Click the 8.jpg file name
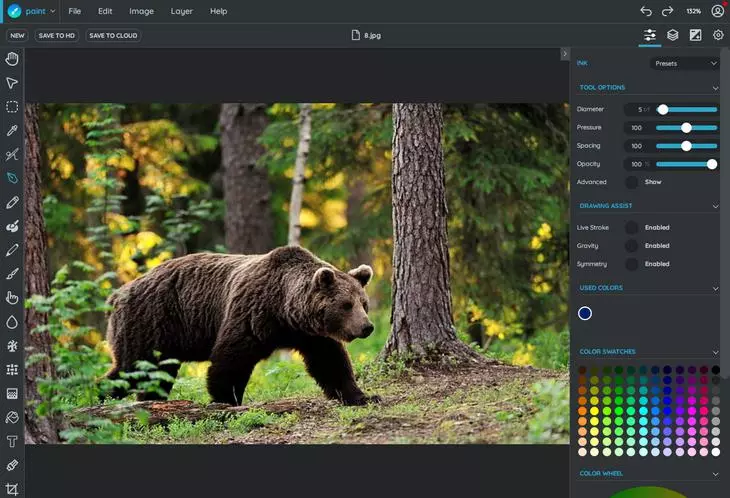This screenshot has height=498, width=730. click(x=372, y=35)
